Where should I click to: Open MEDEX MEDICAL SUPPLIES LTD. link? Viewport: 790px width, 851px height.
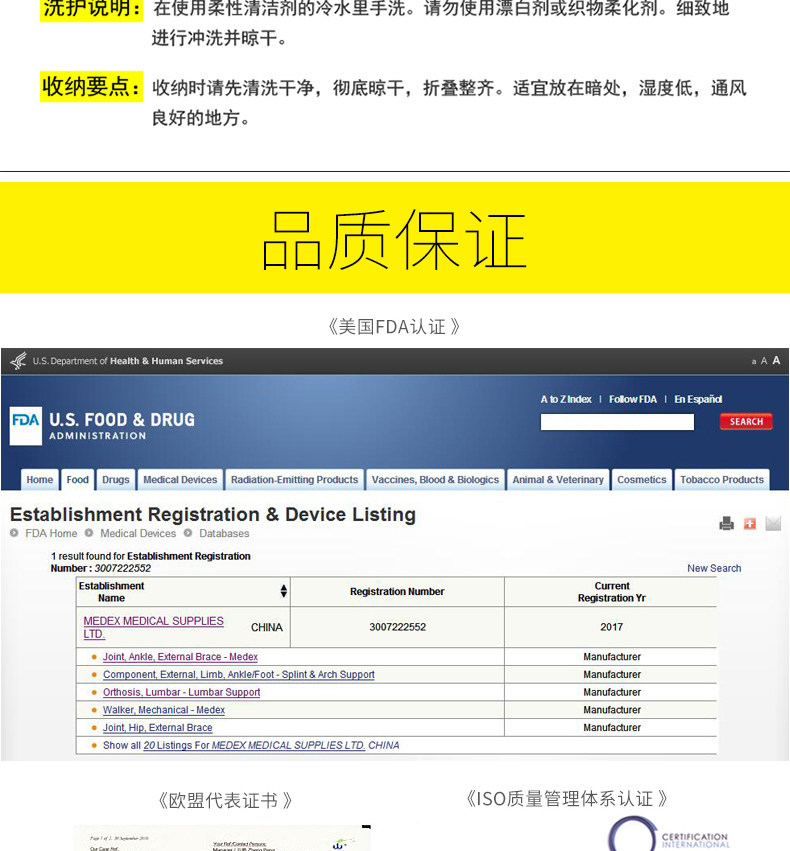click(x=154, y=627)
